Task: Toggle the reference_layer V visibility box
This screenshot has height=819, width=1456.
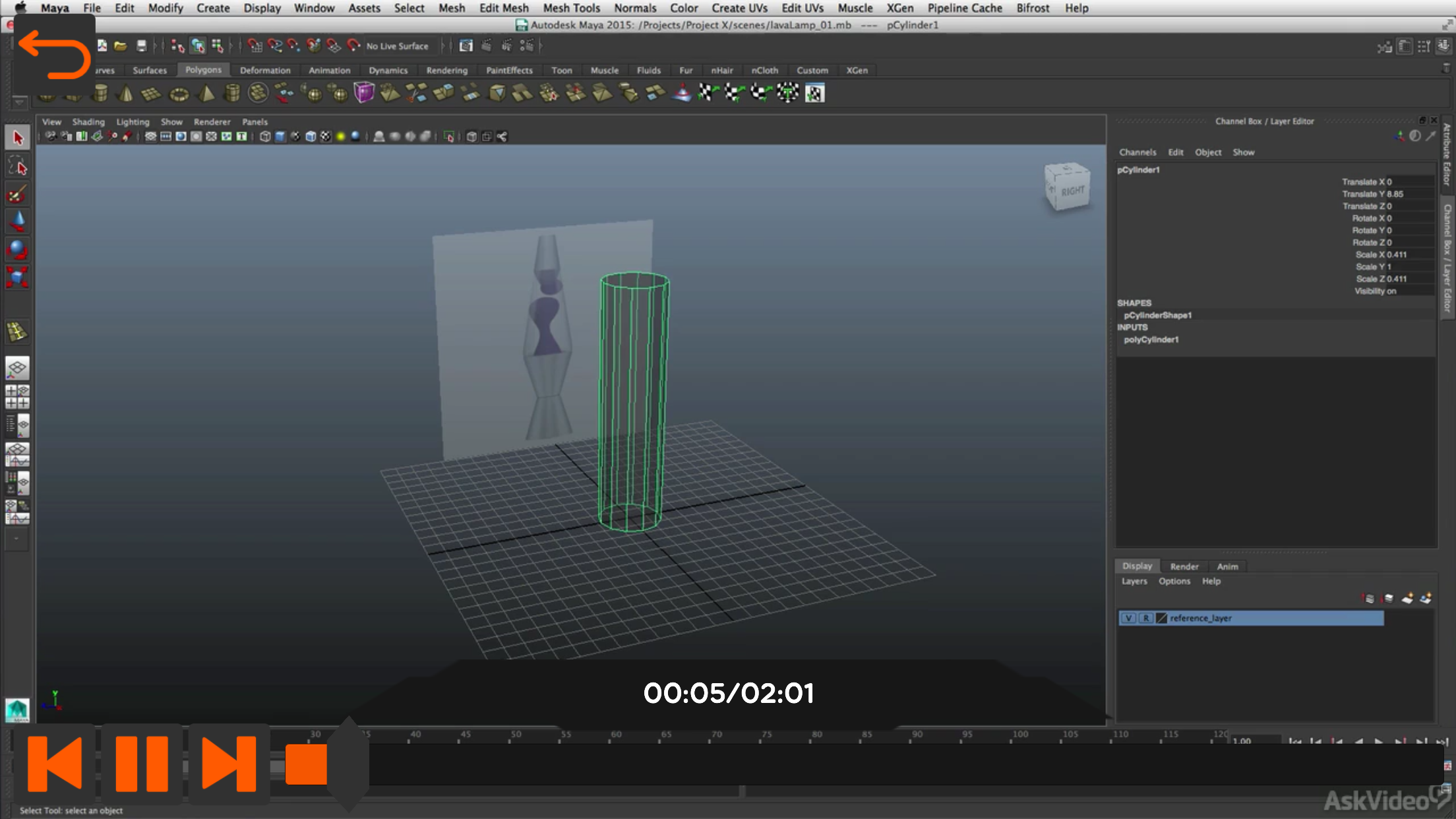Action: 1129,618
